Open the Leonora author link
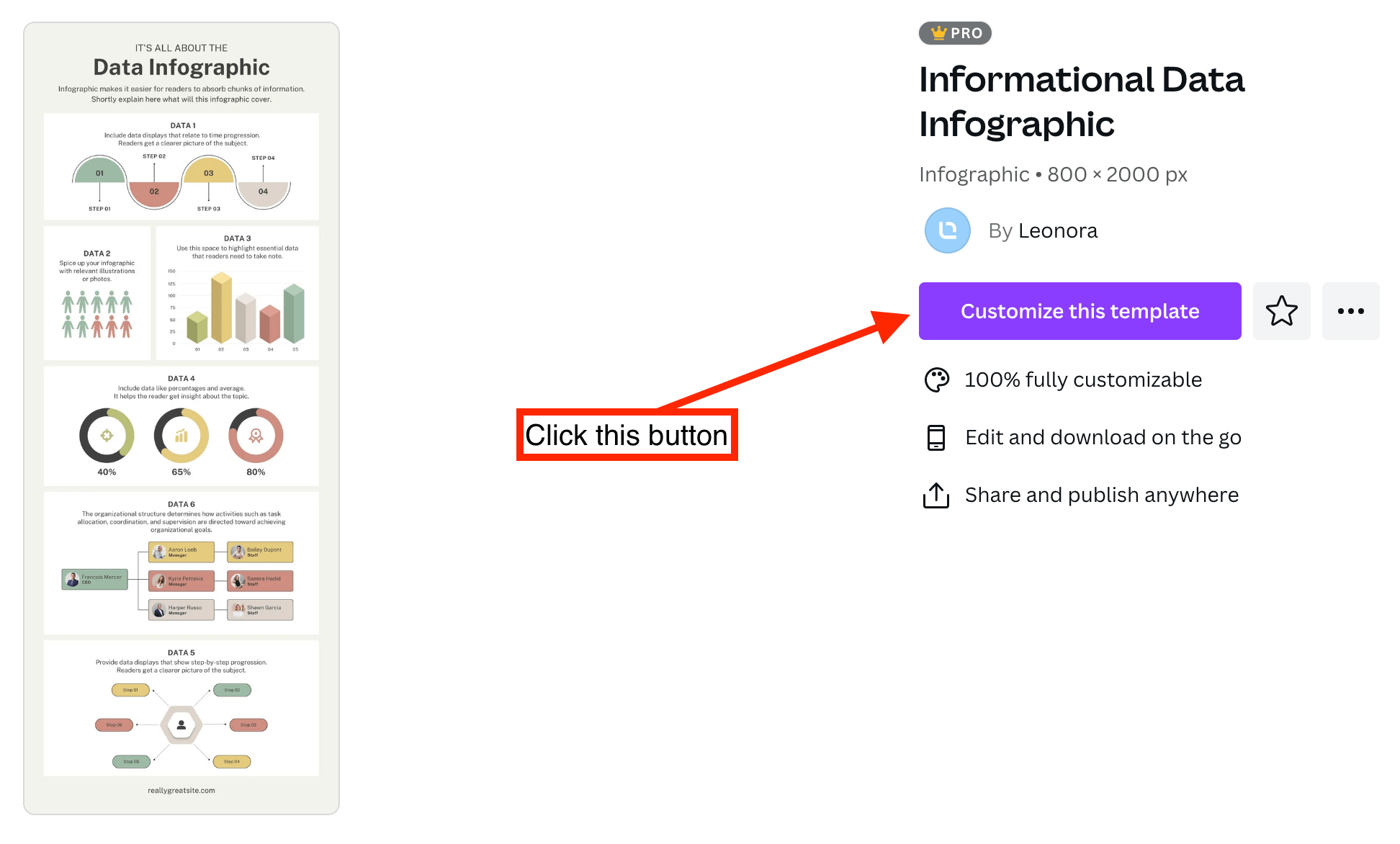The image size is (1400, 844). (x=1057, y=230)
